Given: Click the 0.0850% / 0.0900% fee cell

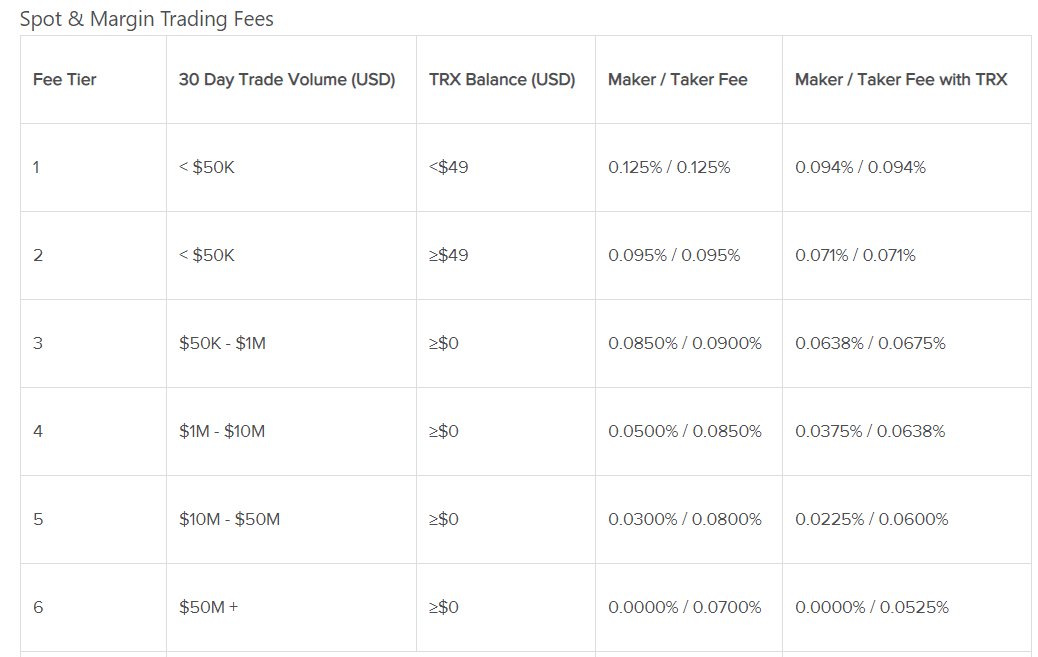Looking at the screenshot, I should [x=685, y=343].
